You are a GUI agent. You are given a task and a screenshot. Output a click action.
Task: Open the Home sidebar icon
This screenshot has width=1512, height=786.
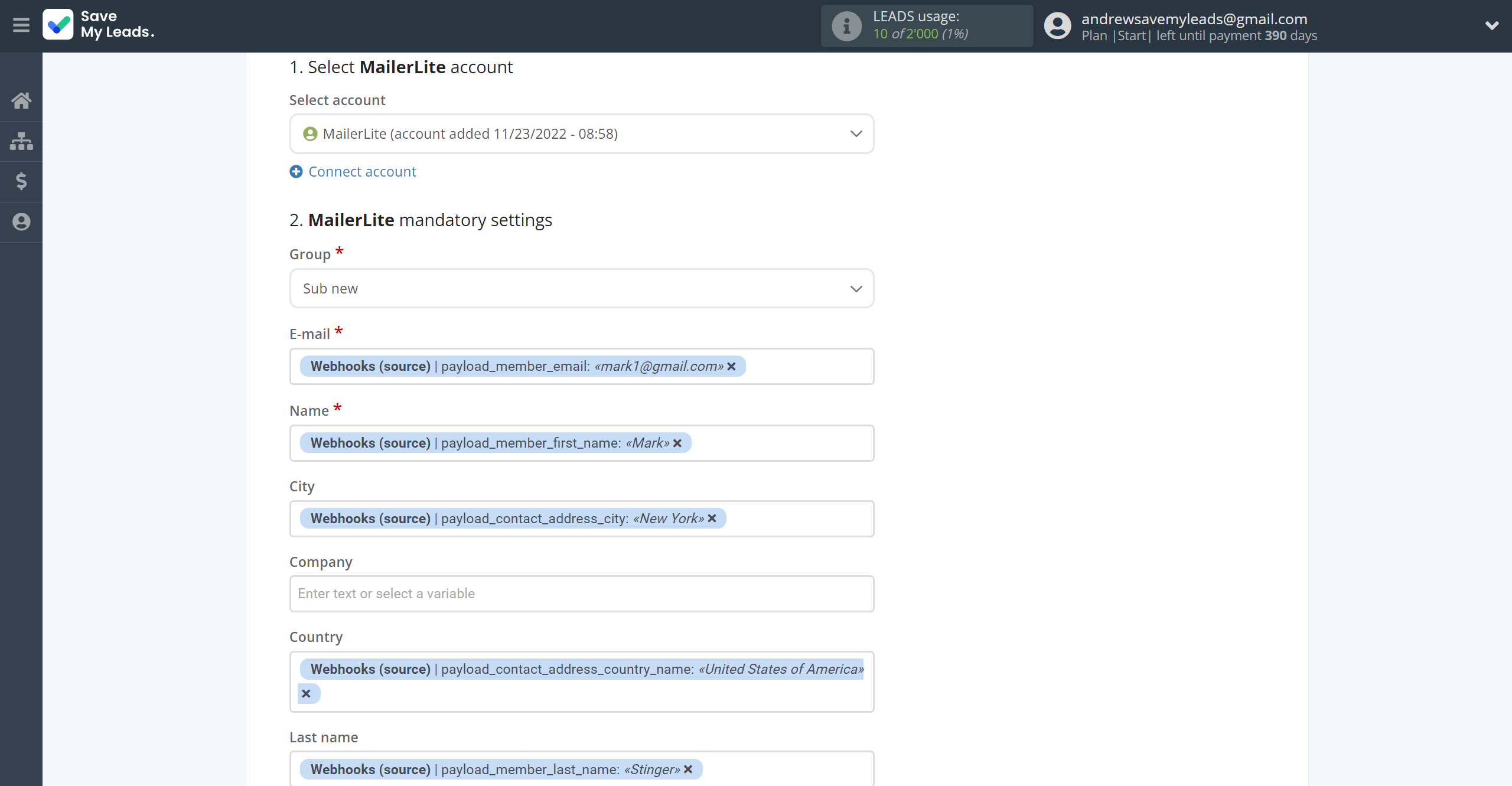click(21, 100)
